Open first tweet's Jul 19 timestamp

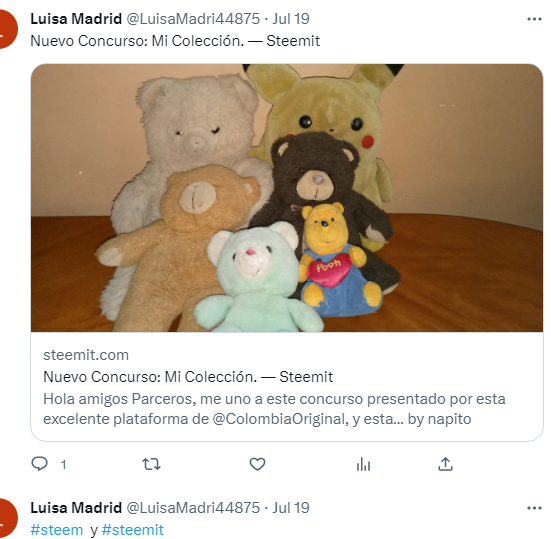pos(291,19)
